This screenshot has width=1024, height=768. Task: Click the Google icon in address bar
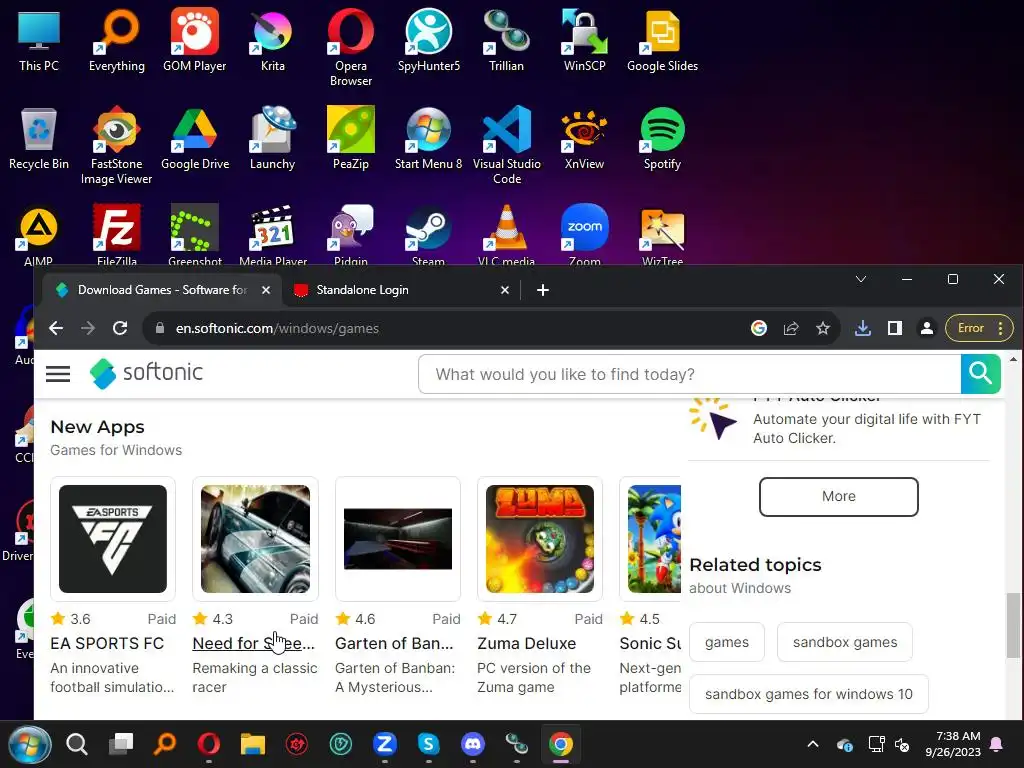[x=759, y=328]
